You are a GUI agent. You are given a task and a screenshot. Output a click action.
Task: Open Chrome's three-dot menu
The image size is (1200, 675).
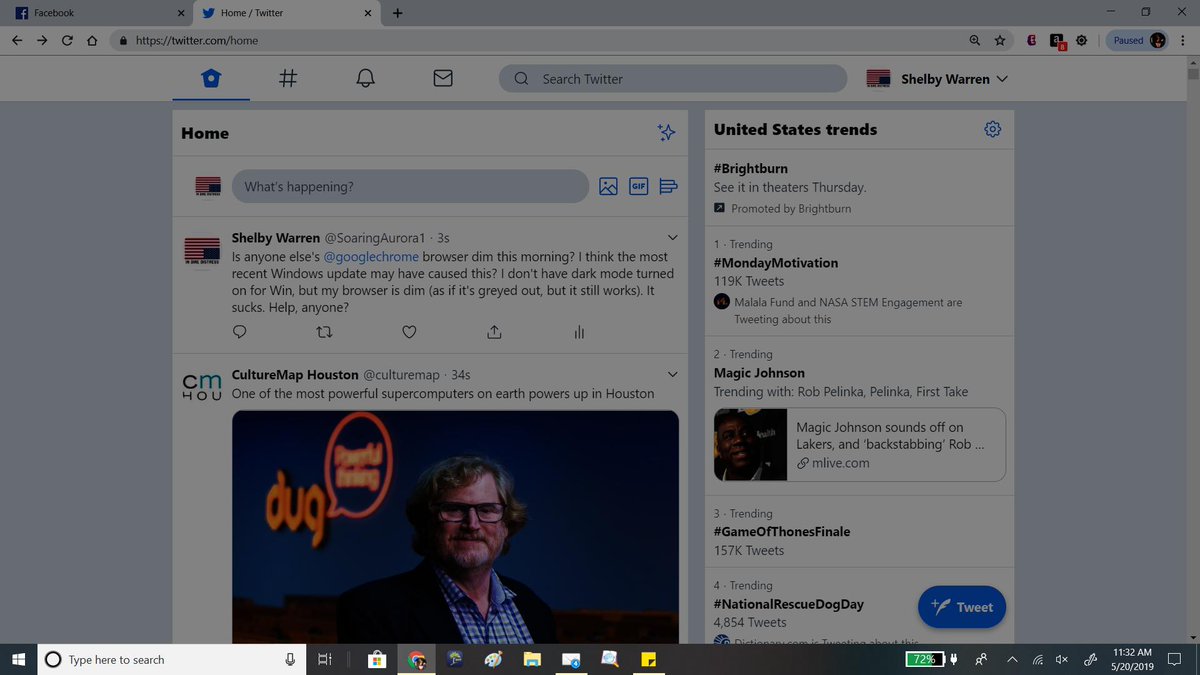pyautogui.click(x=1184, y=41)
